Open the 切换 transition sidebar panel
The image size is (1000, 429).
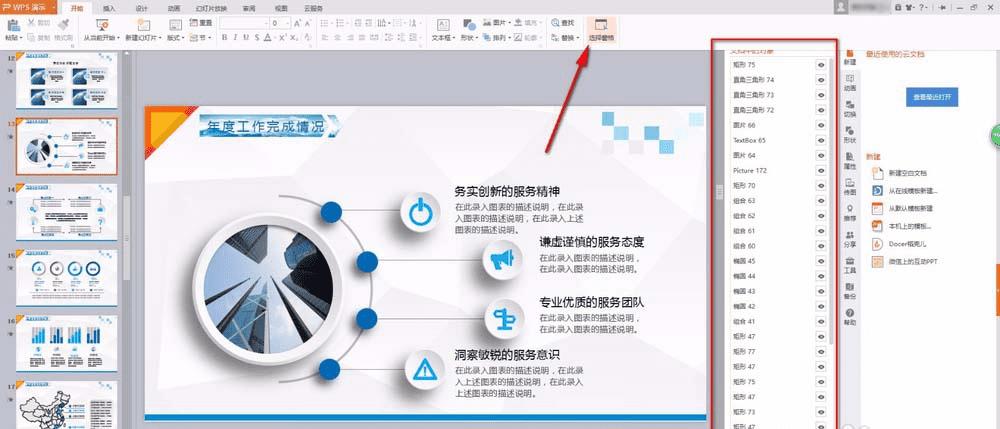[x=849, y=108]
